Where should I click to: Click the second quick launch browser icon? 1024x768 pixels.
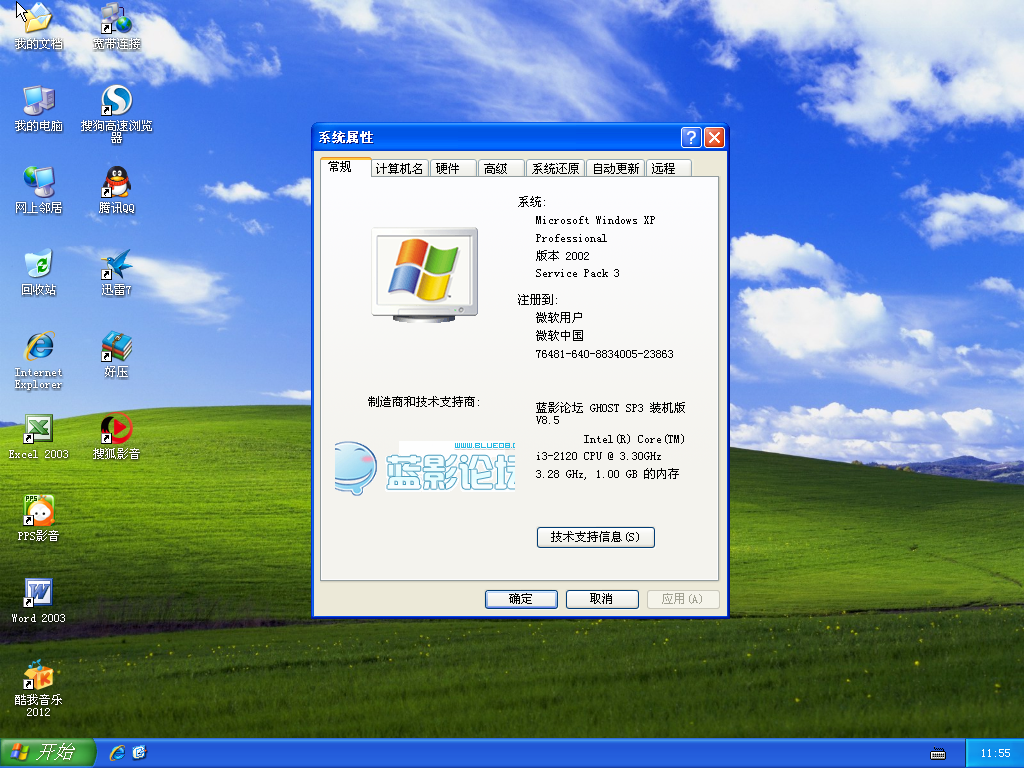[x=139, y=753]
